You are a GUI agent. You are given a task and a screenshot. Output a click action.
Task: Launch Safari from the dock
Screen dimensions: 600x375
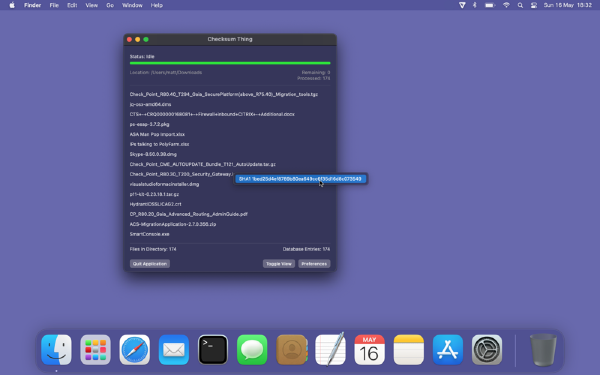[135, 350]
